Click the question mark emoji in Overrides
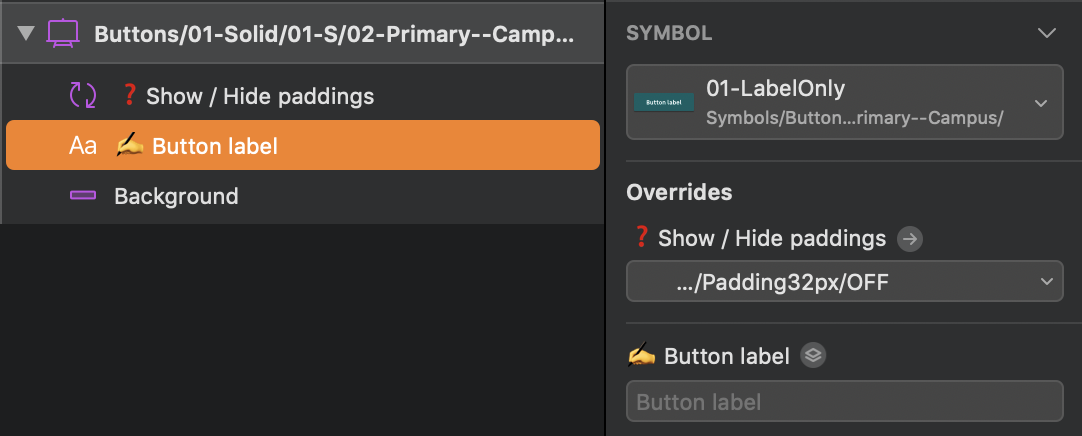1082x436 pixels. pyautogui.click(x=641, y=238)
